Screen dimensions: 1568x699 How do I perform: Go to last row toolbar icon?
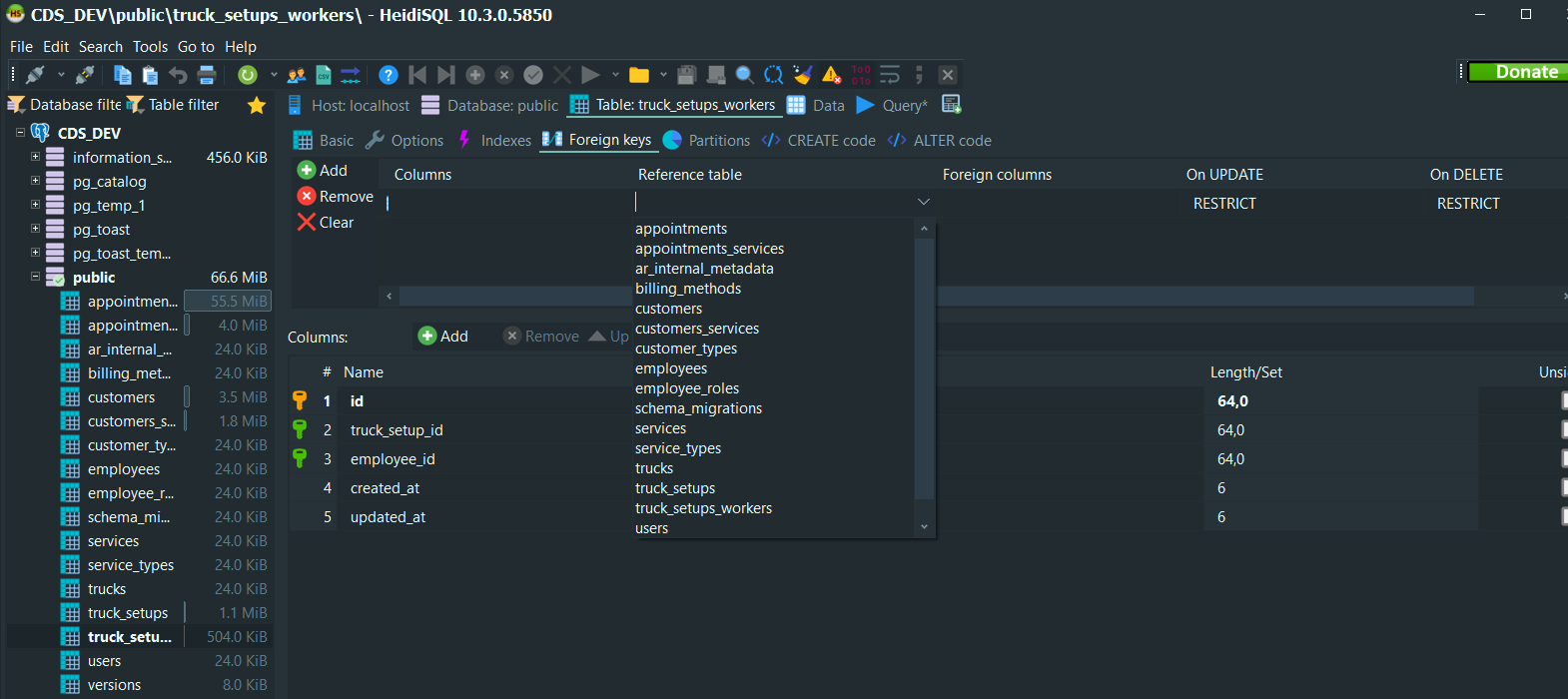[x=446, y=75]
